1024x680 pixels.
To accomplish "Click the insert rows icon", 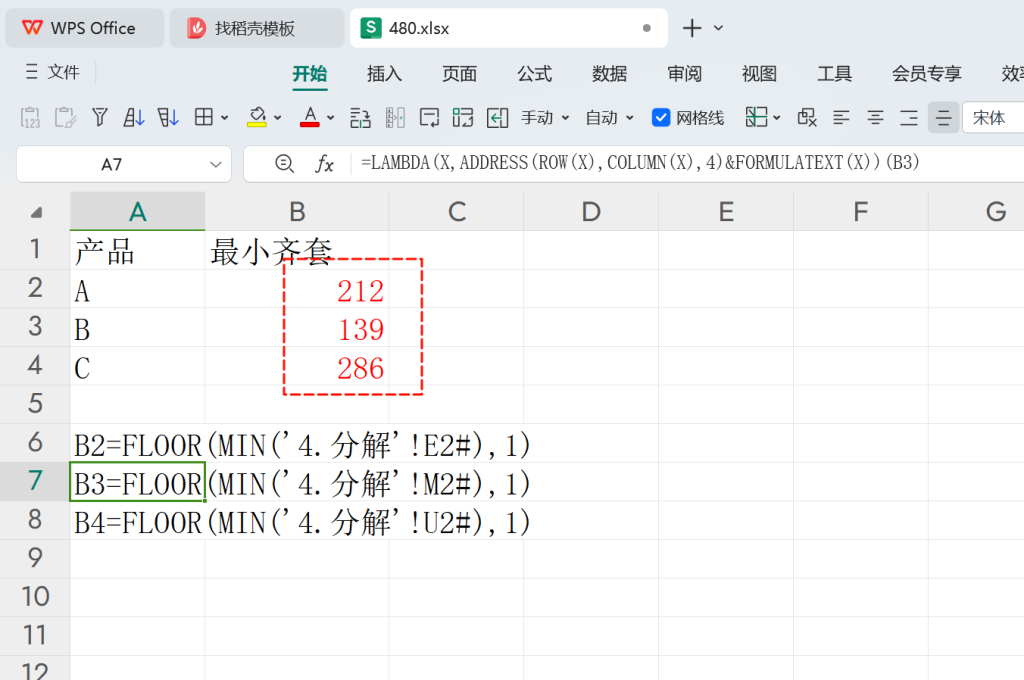I will click(360, 118).
